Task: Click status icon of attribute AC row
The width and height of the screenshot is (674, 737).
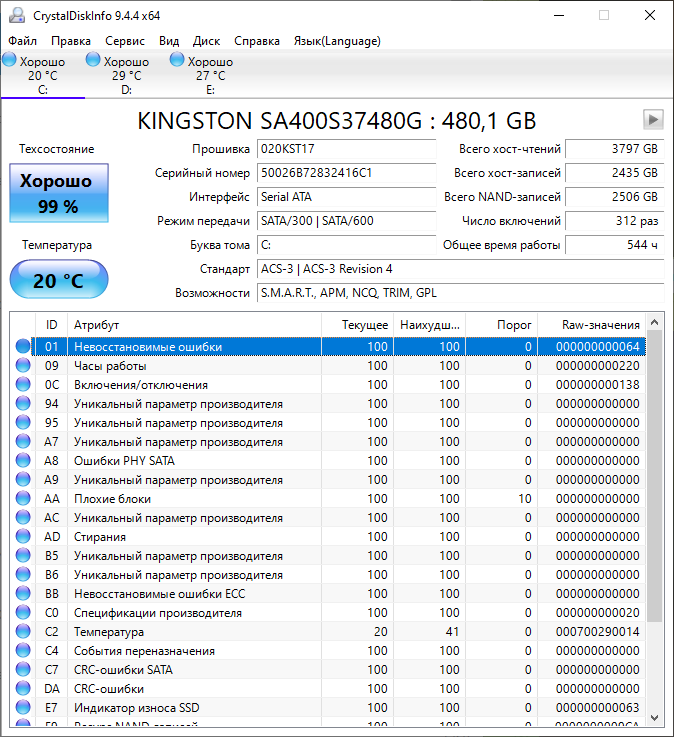Action: click(23, 517)
